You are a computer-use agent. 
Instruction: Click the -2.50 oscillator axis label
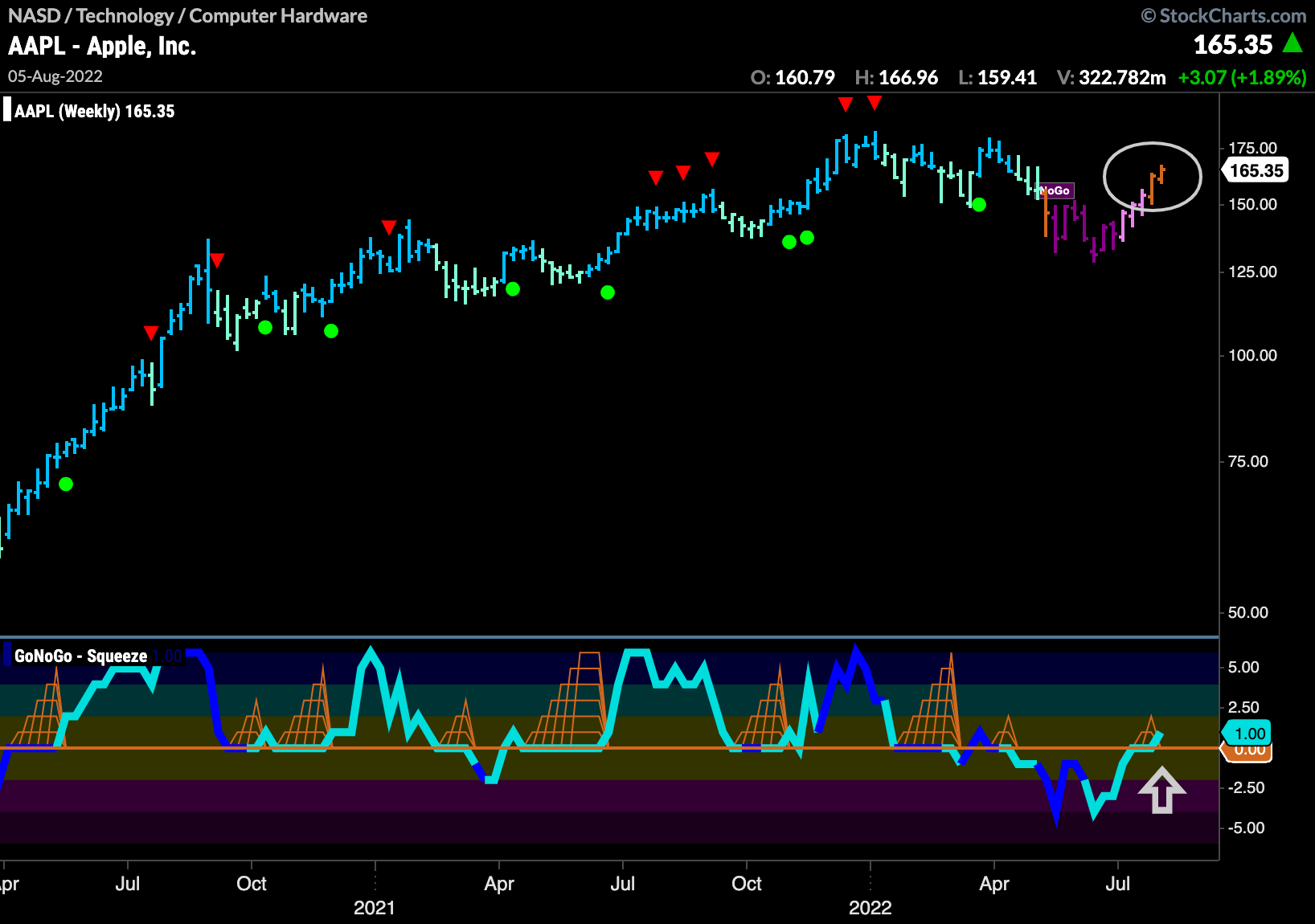1246,787
